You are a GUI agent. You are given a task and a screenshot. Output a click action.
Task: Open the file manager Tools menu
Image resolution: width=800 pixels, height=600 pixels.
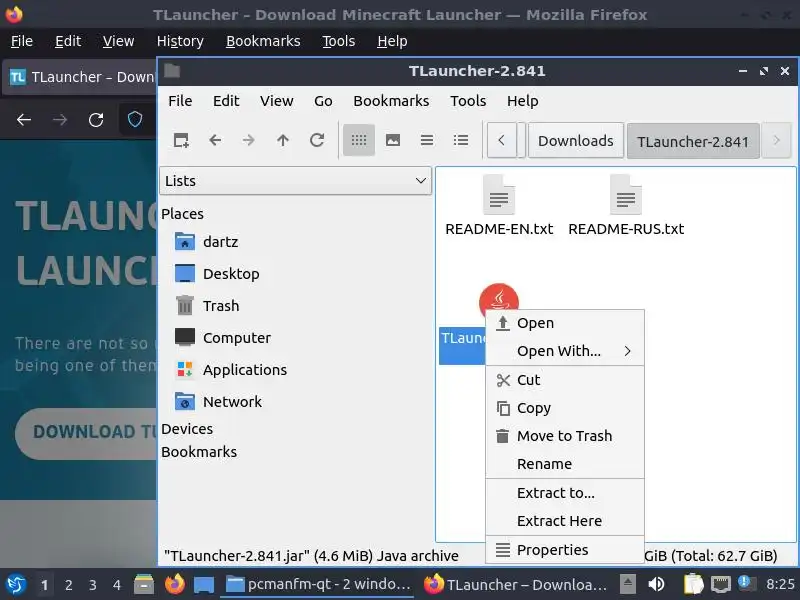(x=468, y=101)
